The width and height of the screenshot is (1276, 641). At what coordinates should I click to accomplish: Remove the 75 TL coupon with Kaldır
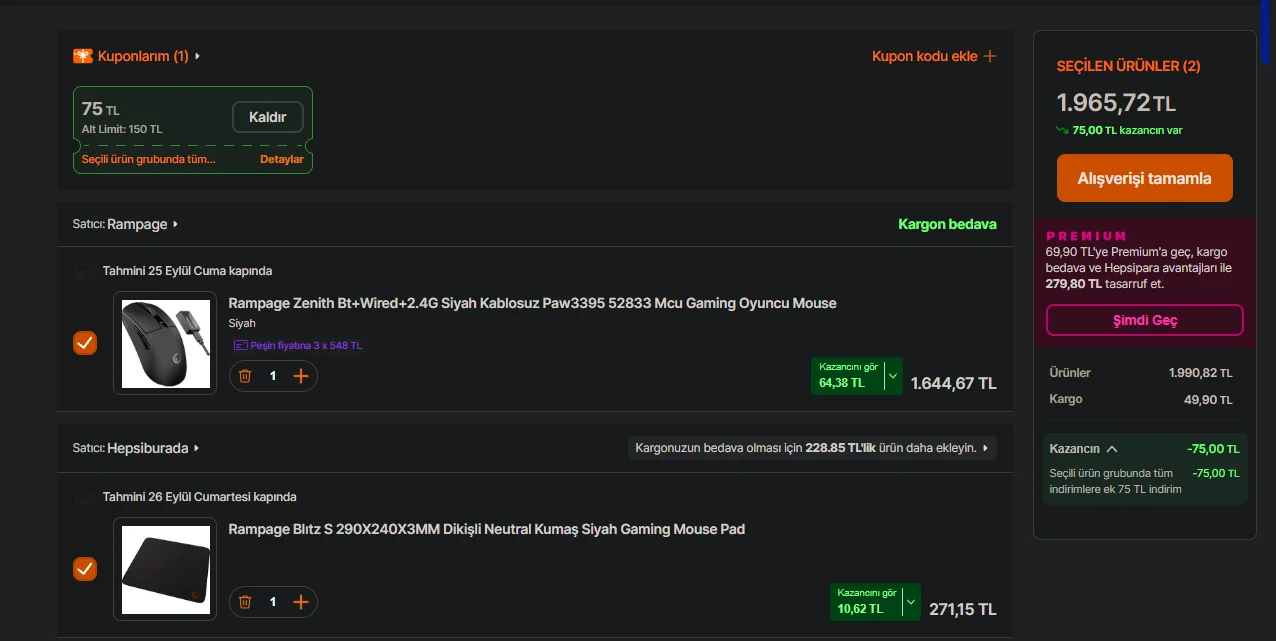268,117
